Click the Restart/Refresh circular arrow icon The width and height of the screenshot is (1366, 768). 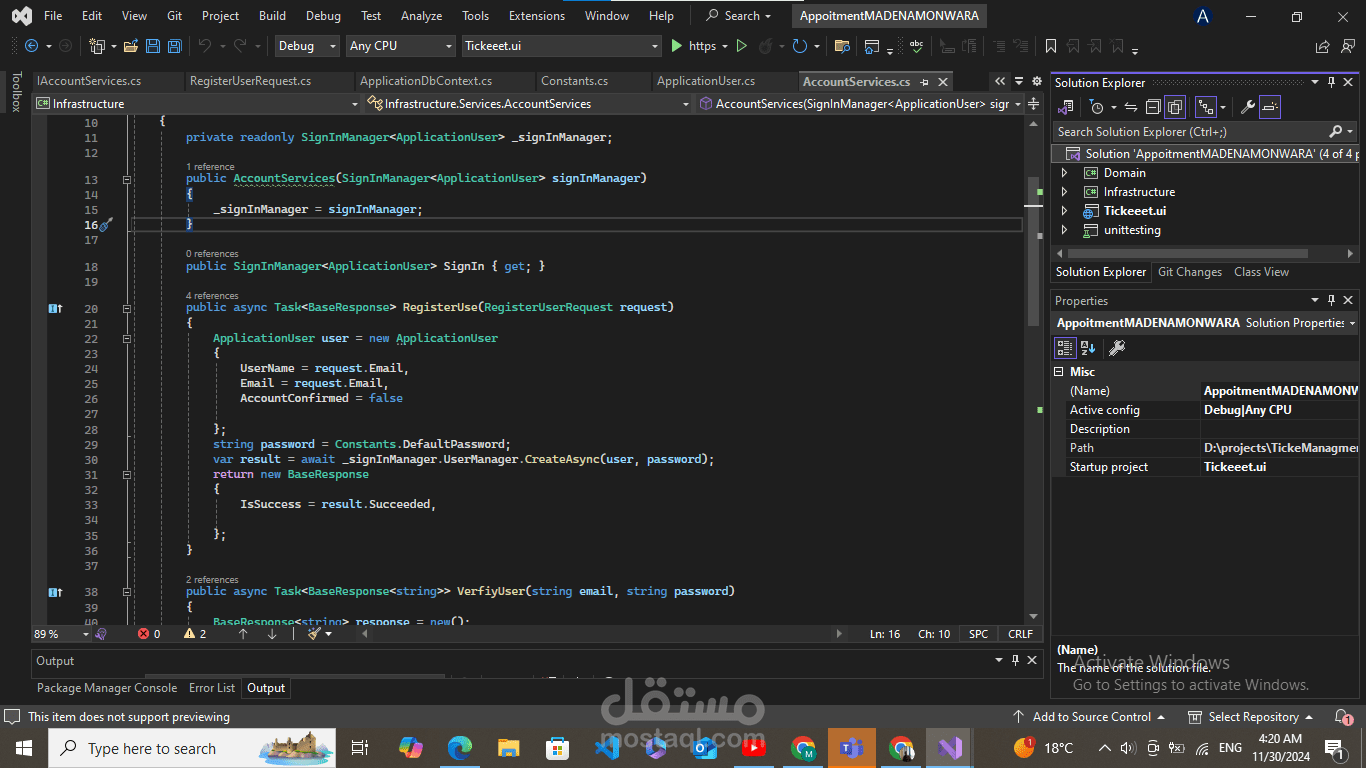point(799,46)
